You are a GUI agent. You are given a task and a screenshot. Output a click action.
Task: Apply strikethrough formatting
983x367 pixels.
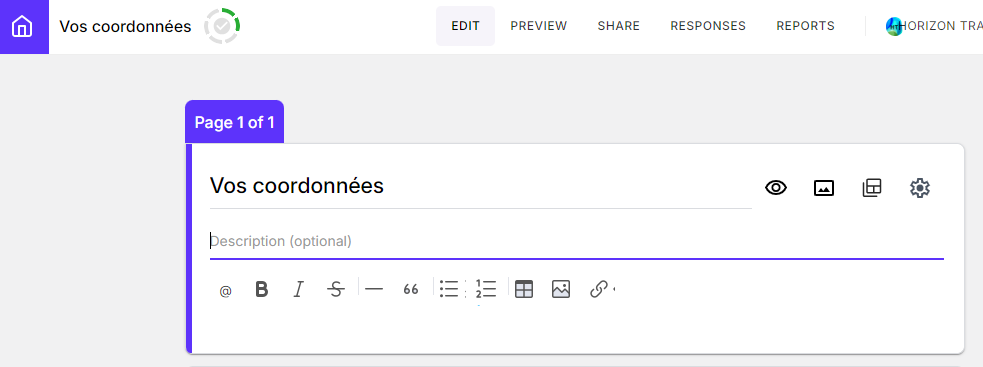[336, 289]
